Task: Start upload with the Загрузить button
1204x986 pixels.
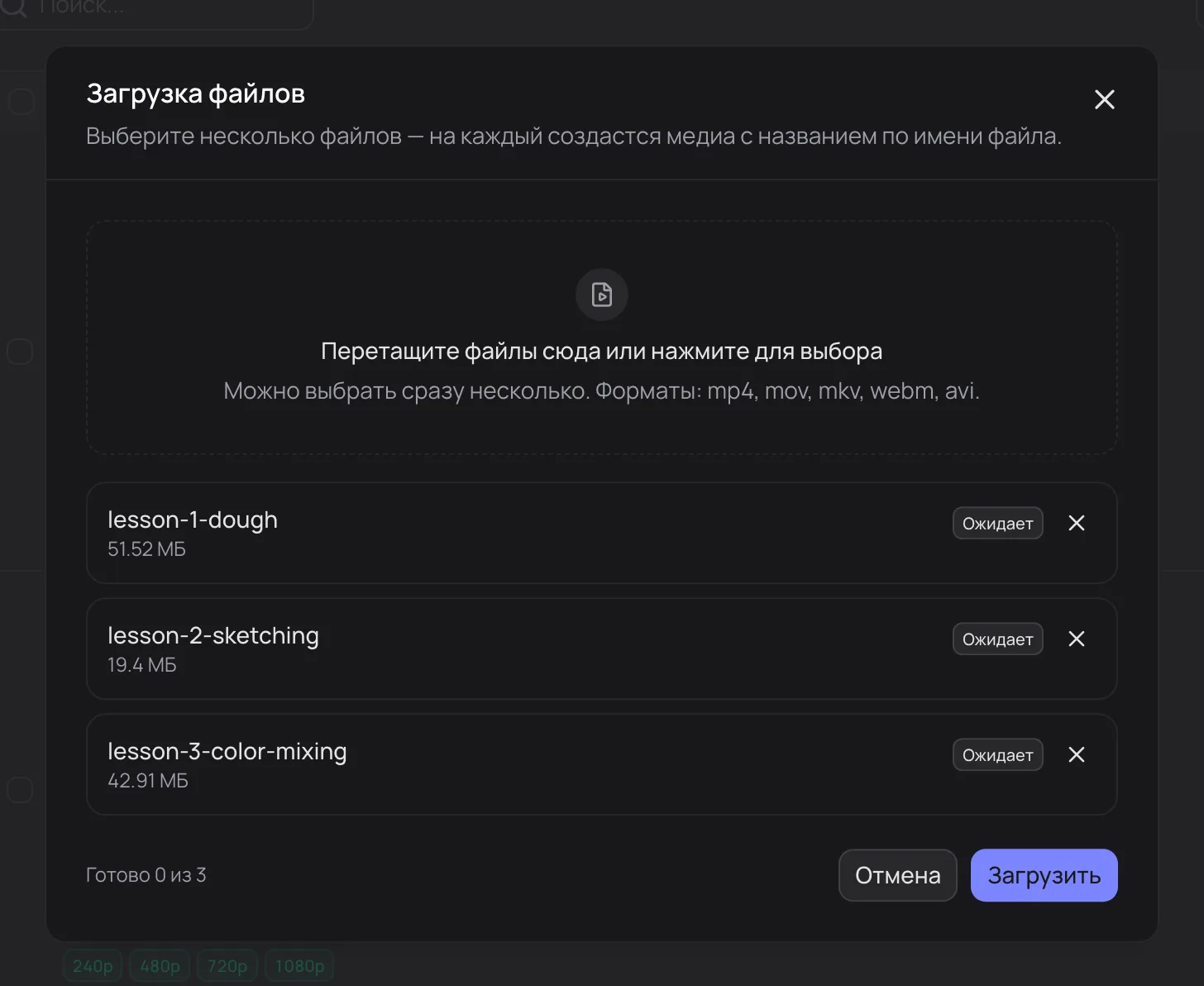Action: pyautogui.click(x=1044, y=875)
